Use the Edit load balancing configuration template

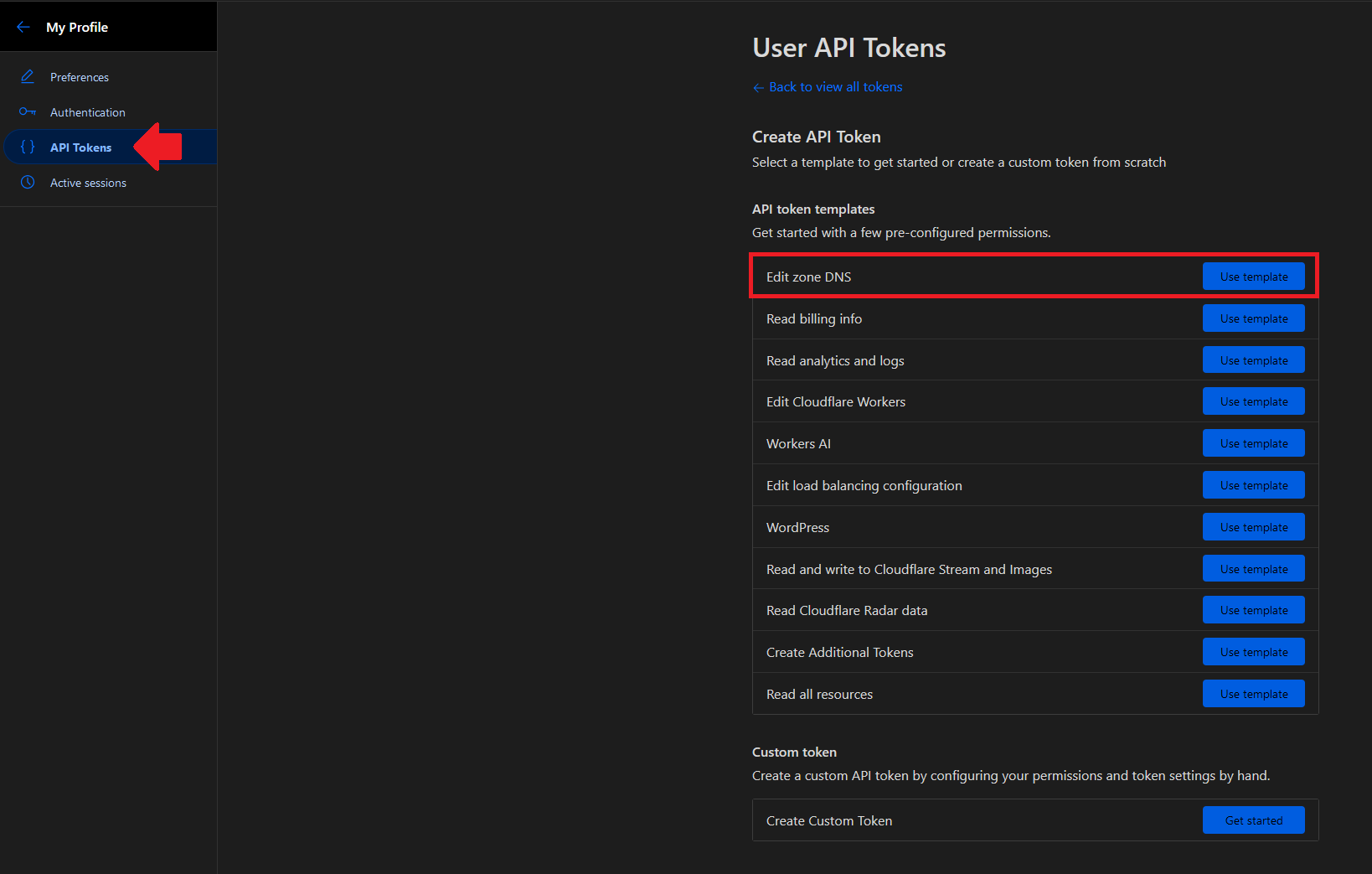pyautogui.click(x=1253, y=485)
